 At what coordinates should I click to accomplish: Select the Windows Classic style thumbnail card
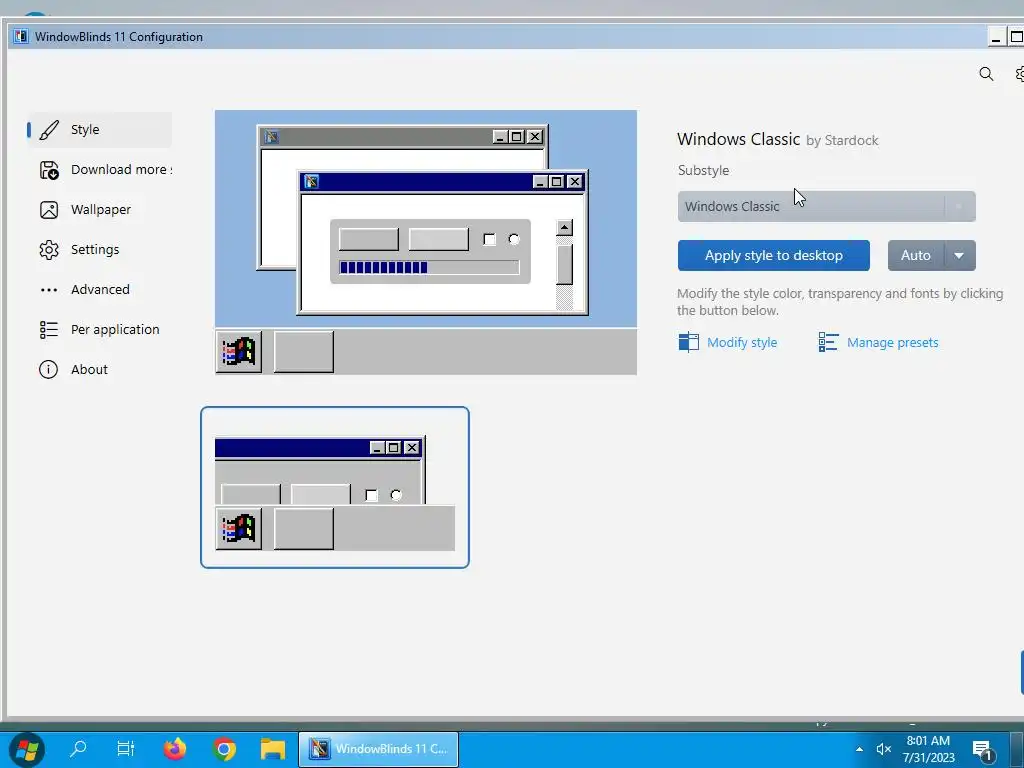click(334, 487)
